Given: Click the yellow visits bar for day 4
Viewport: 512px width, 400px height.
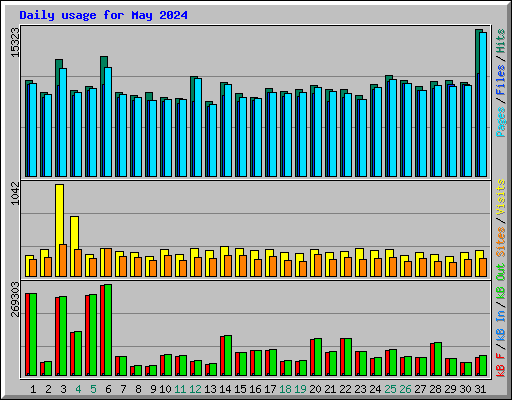Looking at the screenshot, I should click(75, 233).
